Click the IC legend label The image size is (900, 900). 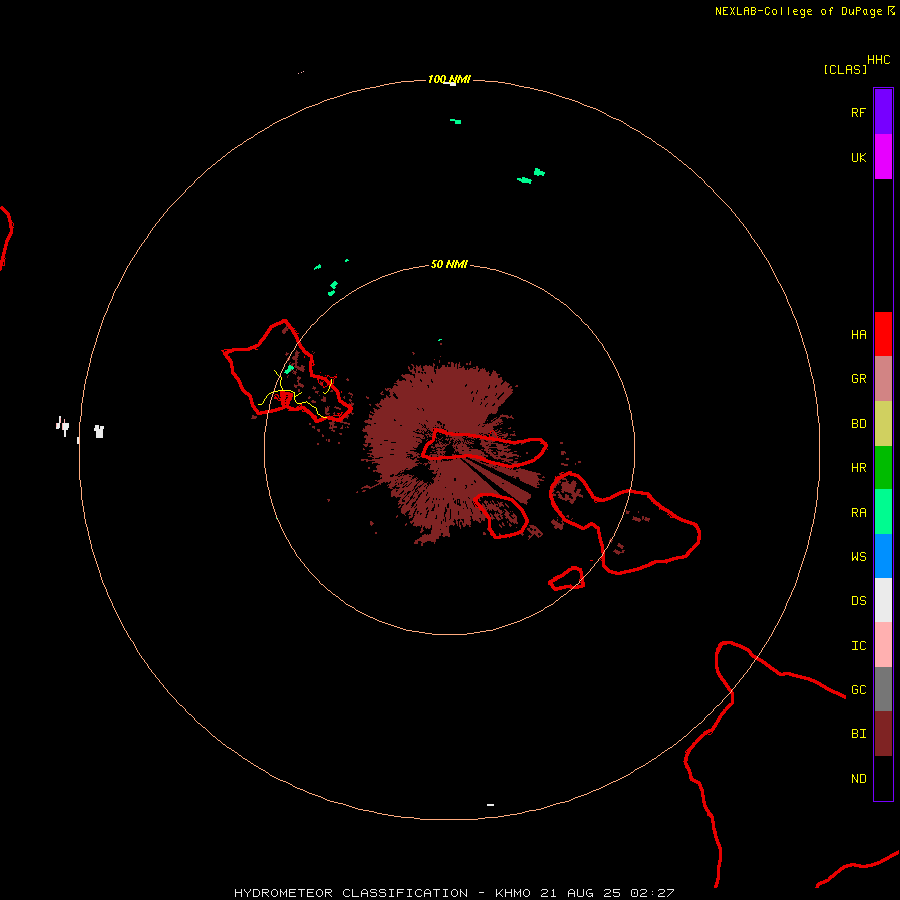coord(858,645)
